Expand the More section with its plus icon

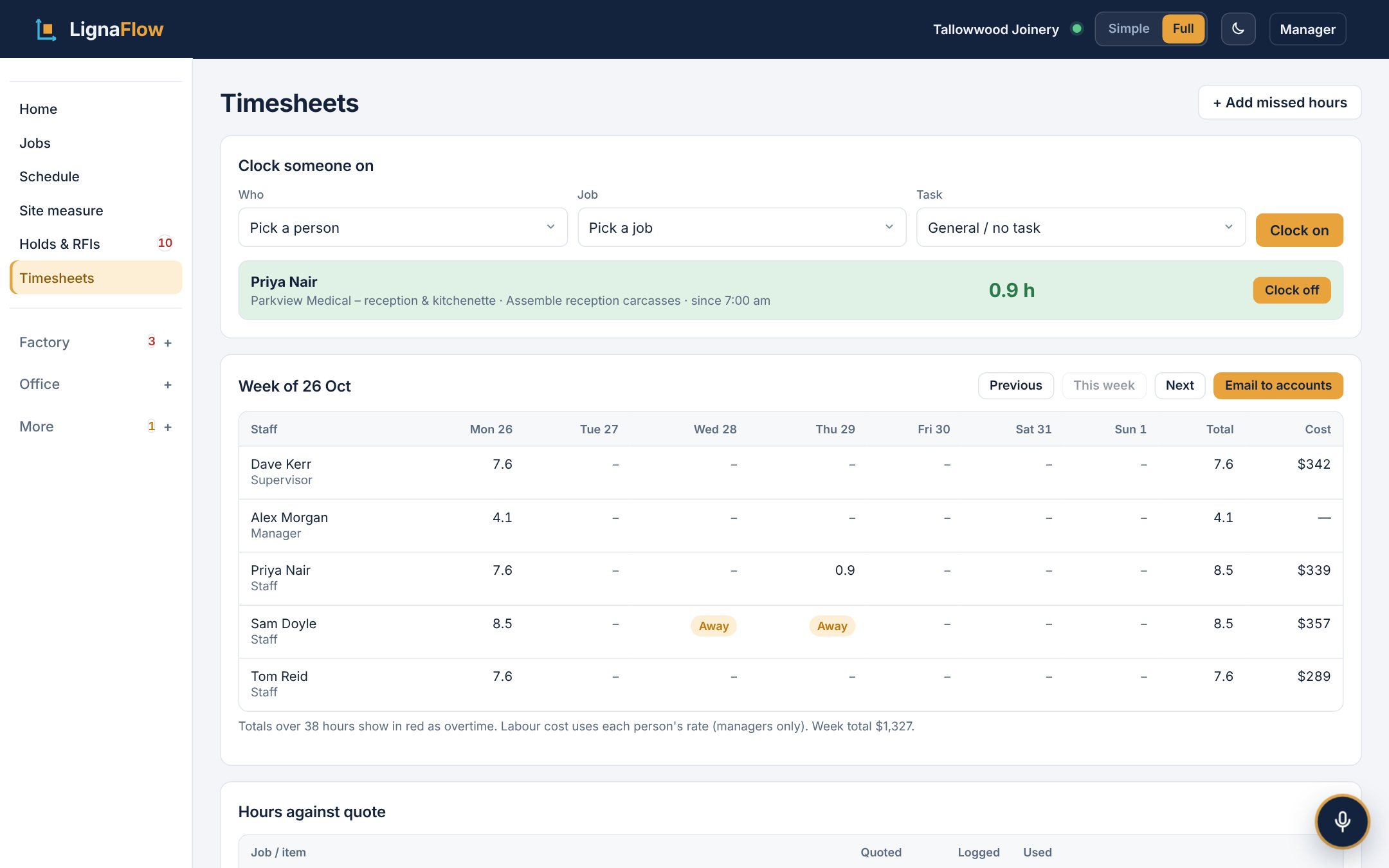[x=168, y=427]
